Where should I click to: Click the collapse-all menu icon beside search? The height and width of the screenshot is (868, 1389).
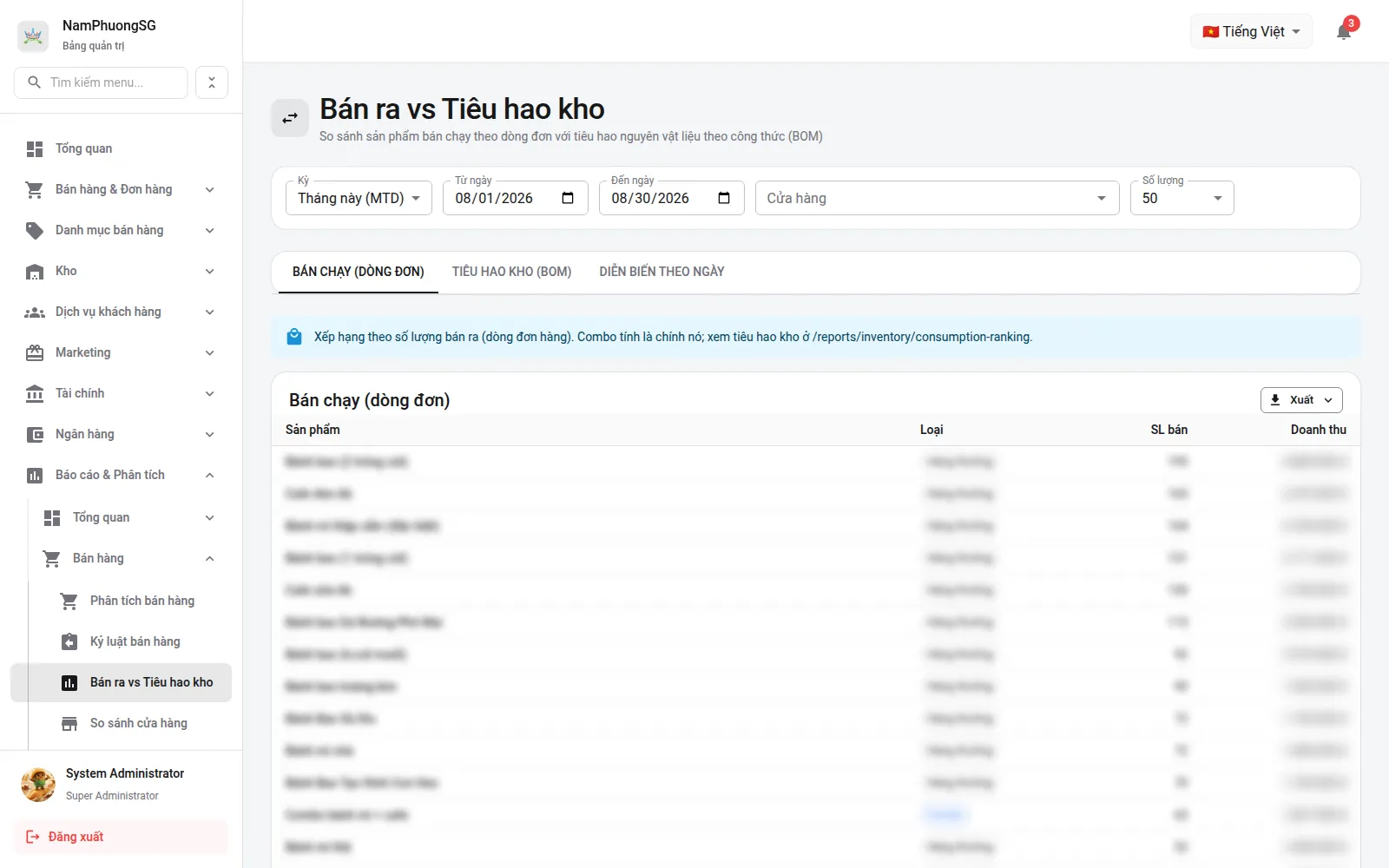(212, 82)
